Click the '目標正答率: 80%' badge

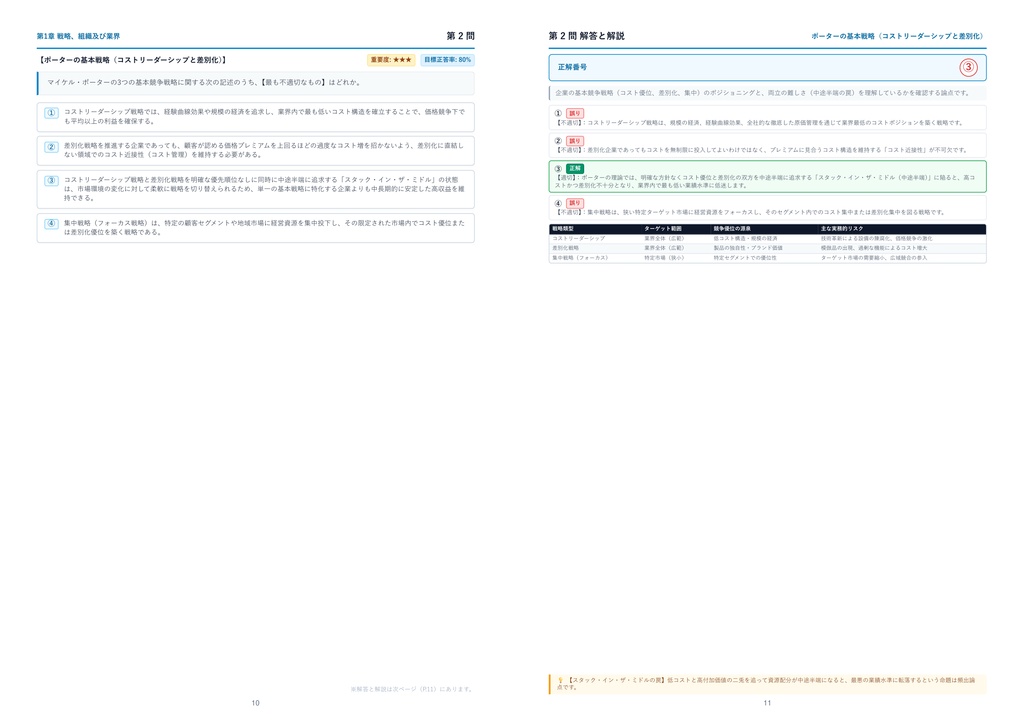coord(447,60)
